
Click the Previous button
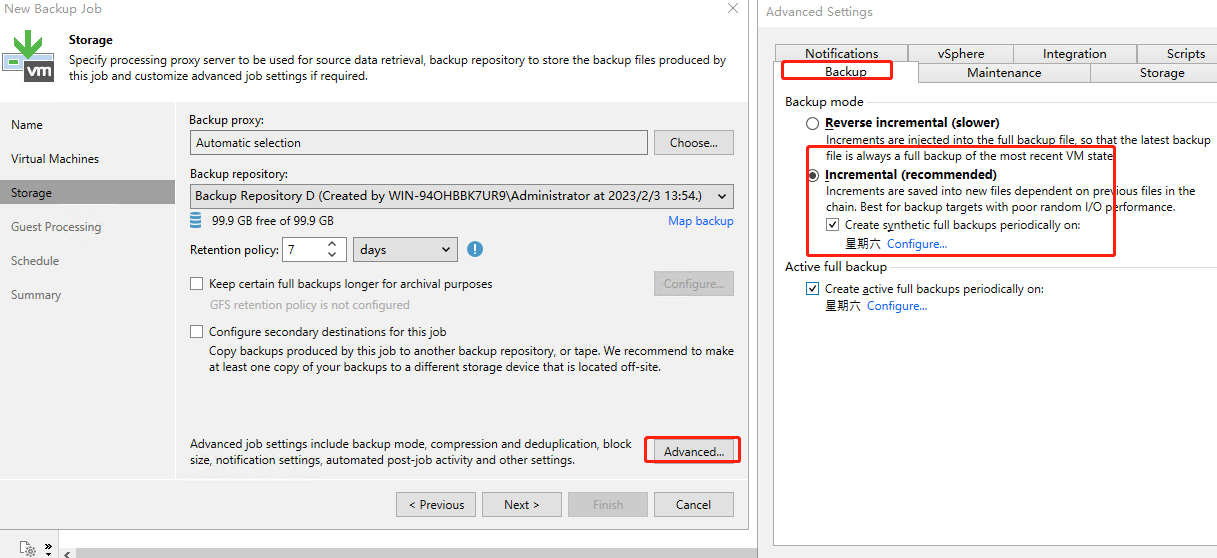436,505
